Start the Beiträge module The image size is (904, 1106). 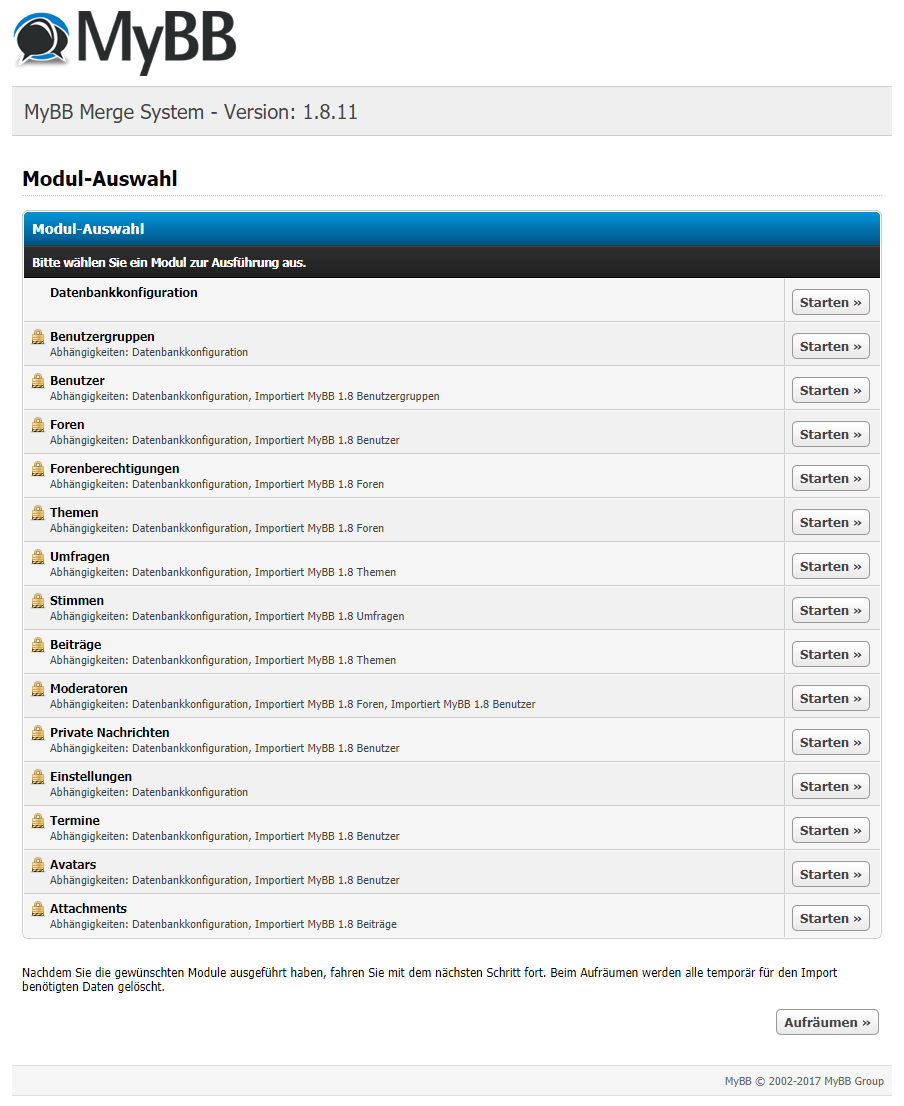pos(831,655)
